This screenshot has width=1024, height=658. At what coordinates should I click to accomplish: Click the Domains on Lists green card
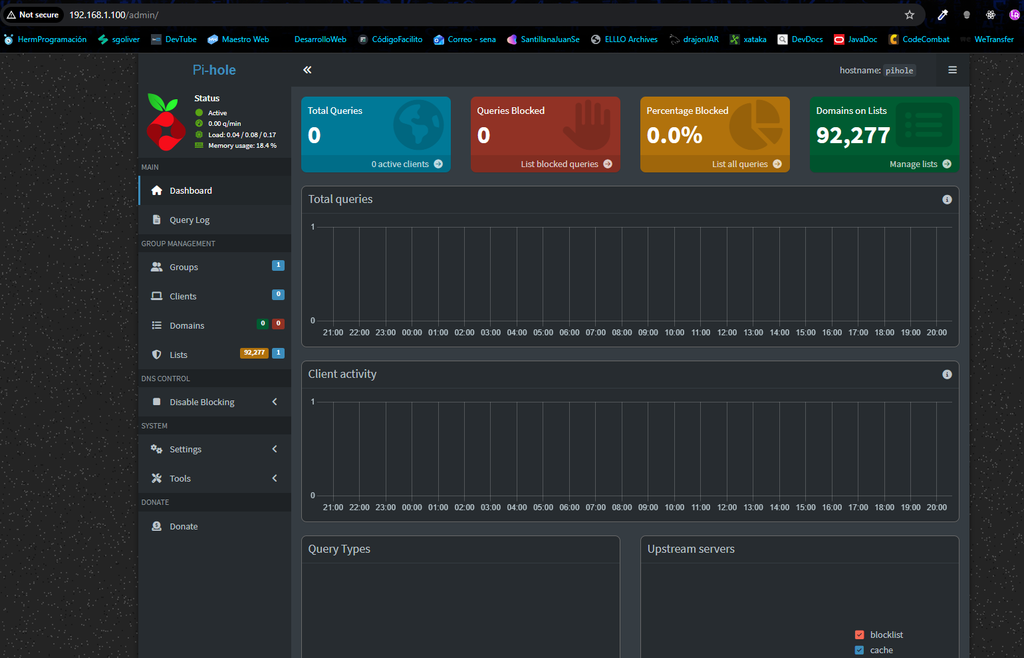coord(884,134)
